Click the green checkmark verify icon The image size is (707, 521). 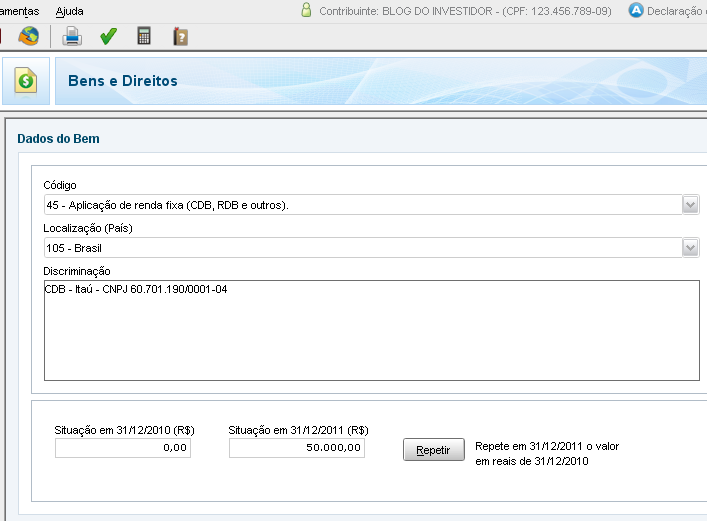tap(108, 36)
